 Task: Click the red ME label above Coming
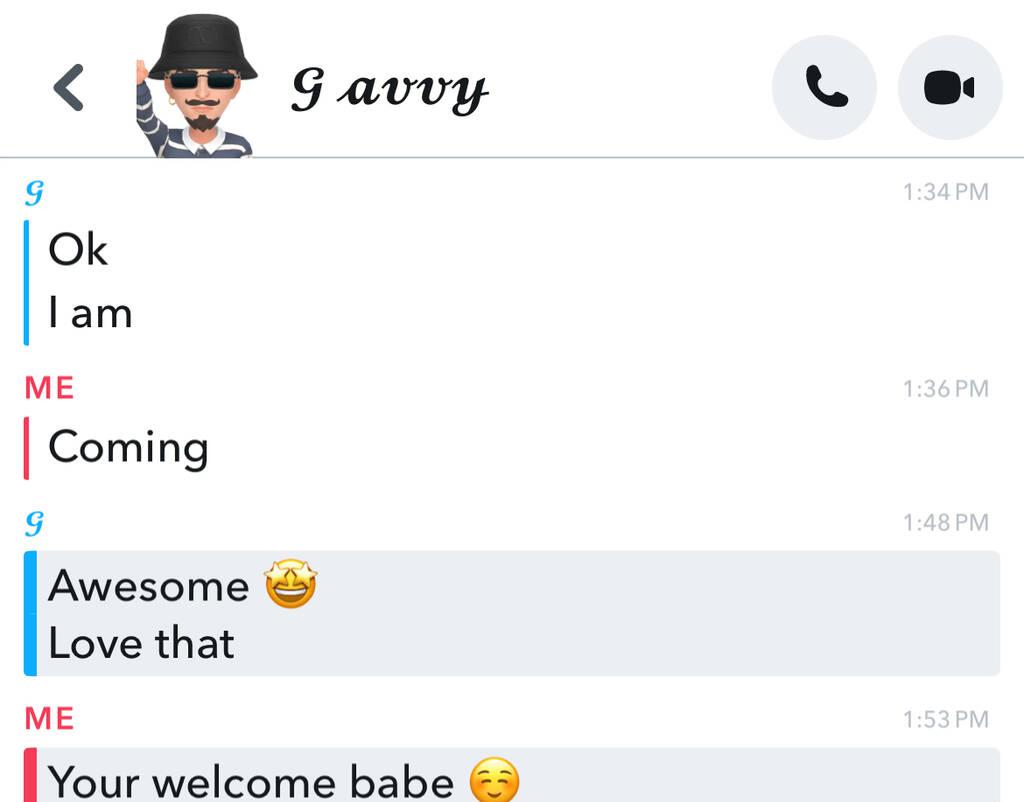[x=49, y=388]
